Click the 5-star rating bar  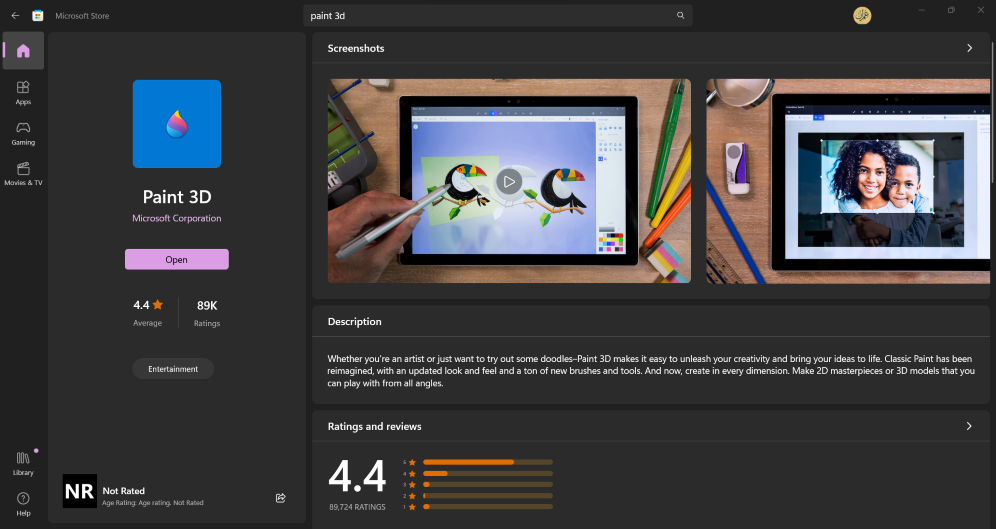pyautogui.click(x=488, y=462)
